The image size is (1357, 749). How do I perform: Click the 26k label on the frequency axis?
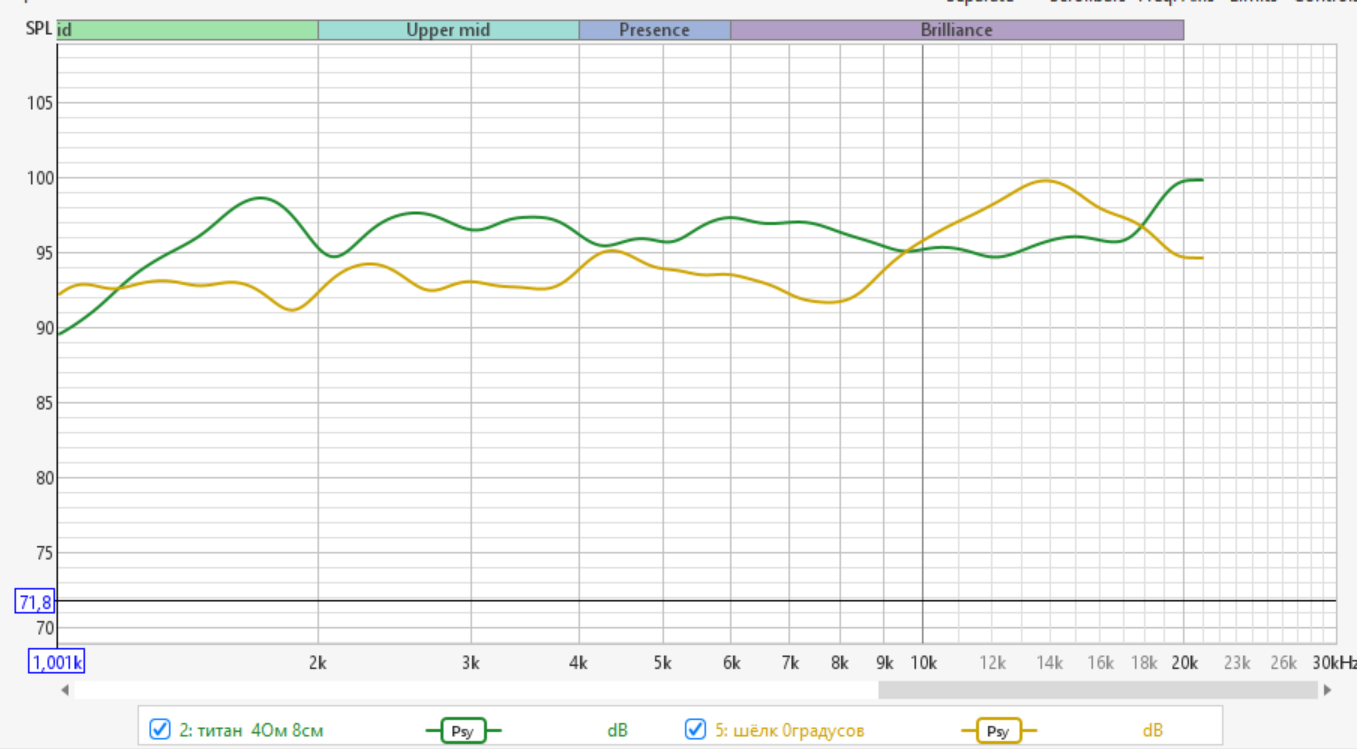click(1283, 662)
